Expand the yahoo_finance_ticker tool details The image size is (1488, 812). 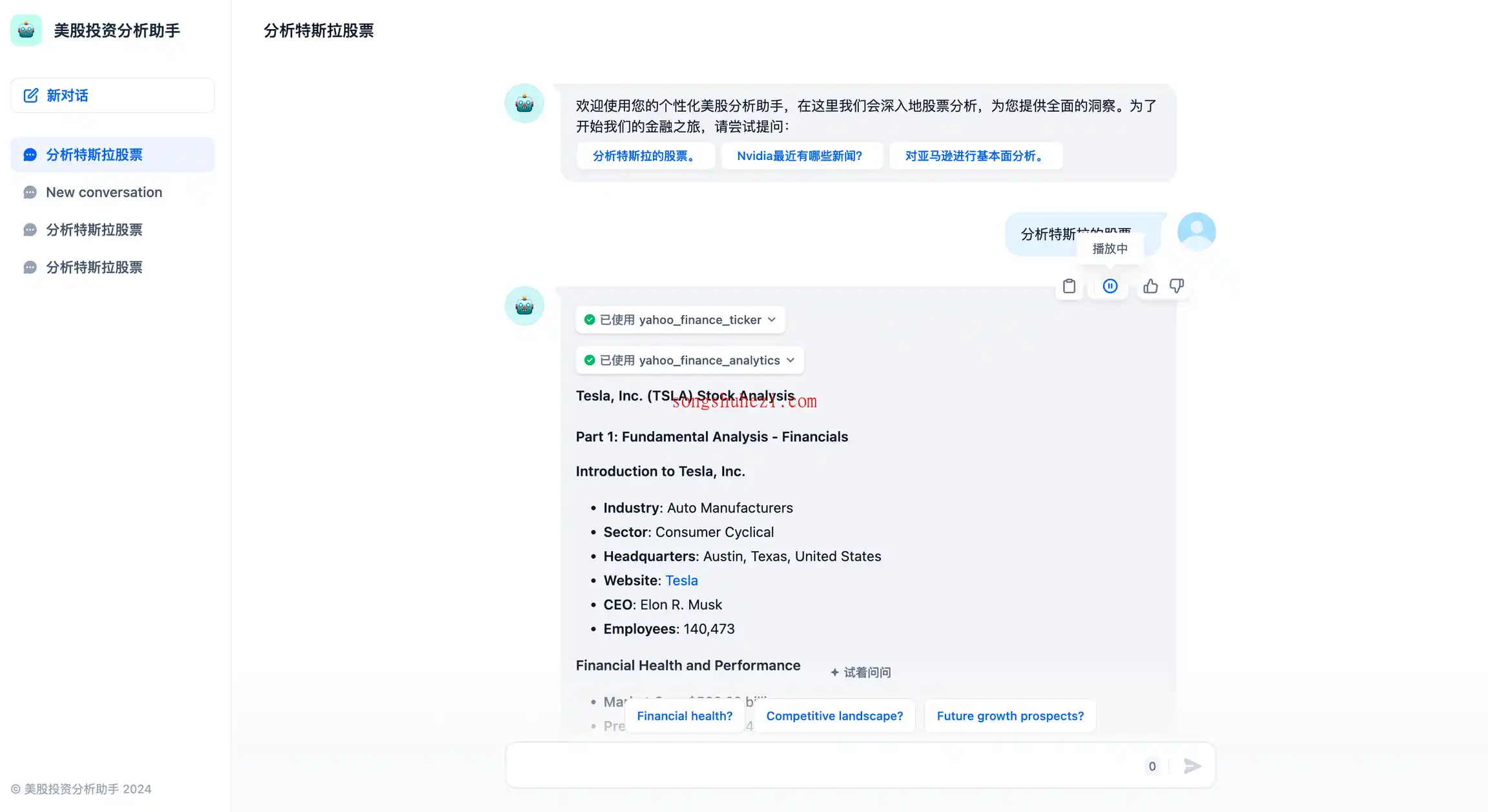772,319
